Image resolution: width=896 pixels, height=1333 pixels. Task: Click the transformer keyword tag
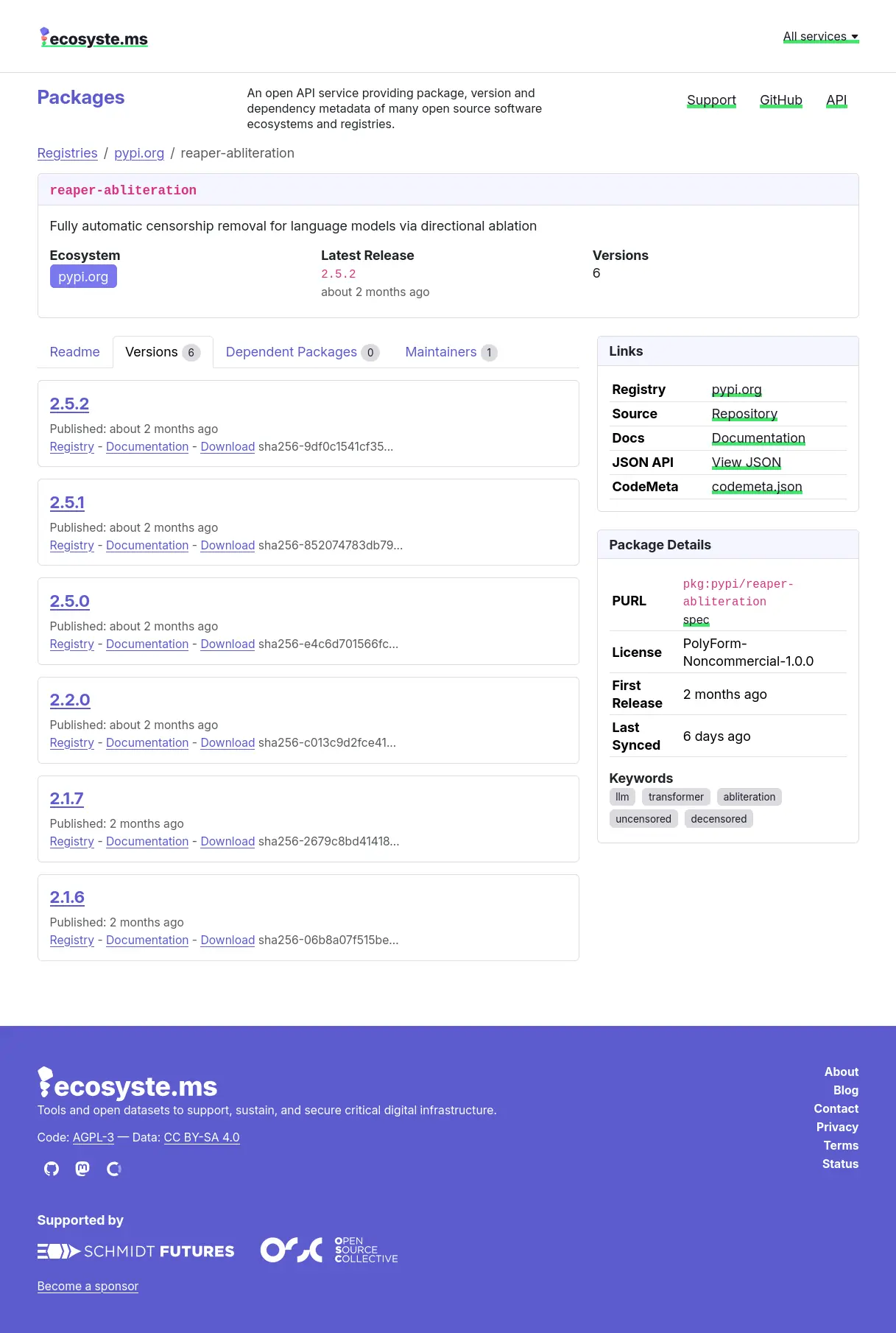click(x=676, y=797)
